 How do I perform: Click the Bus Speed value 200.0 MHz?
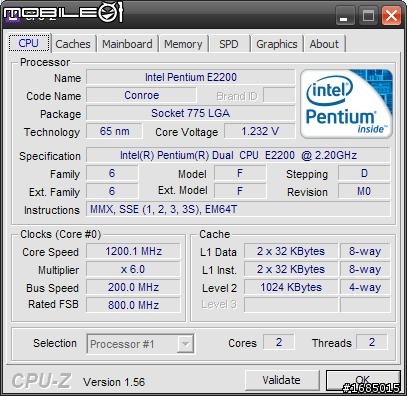(x=133, y=287)
